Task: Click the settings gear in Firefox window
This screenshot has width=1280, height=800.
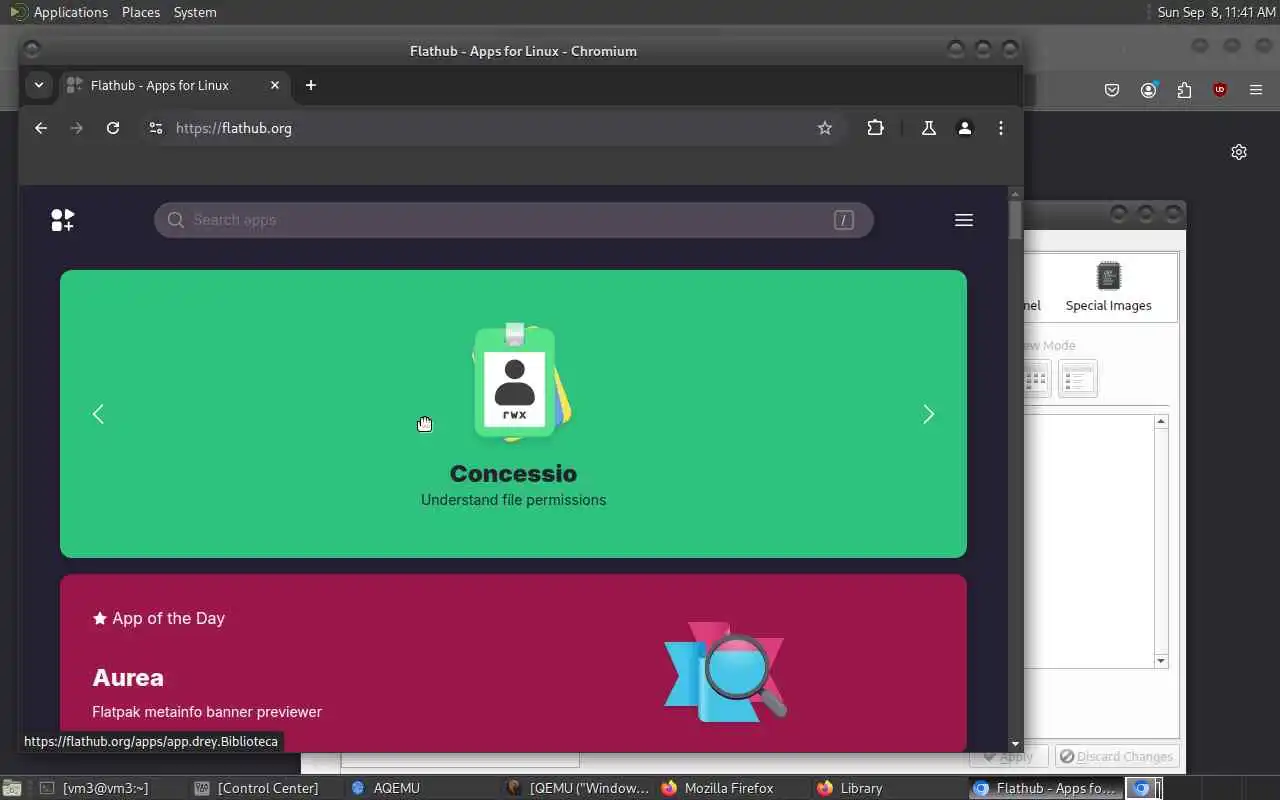Action: (1239, 152)
